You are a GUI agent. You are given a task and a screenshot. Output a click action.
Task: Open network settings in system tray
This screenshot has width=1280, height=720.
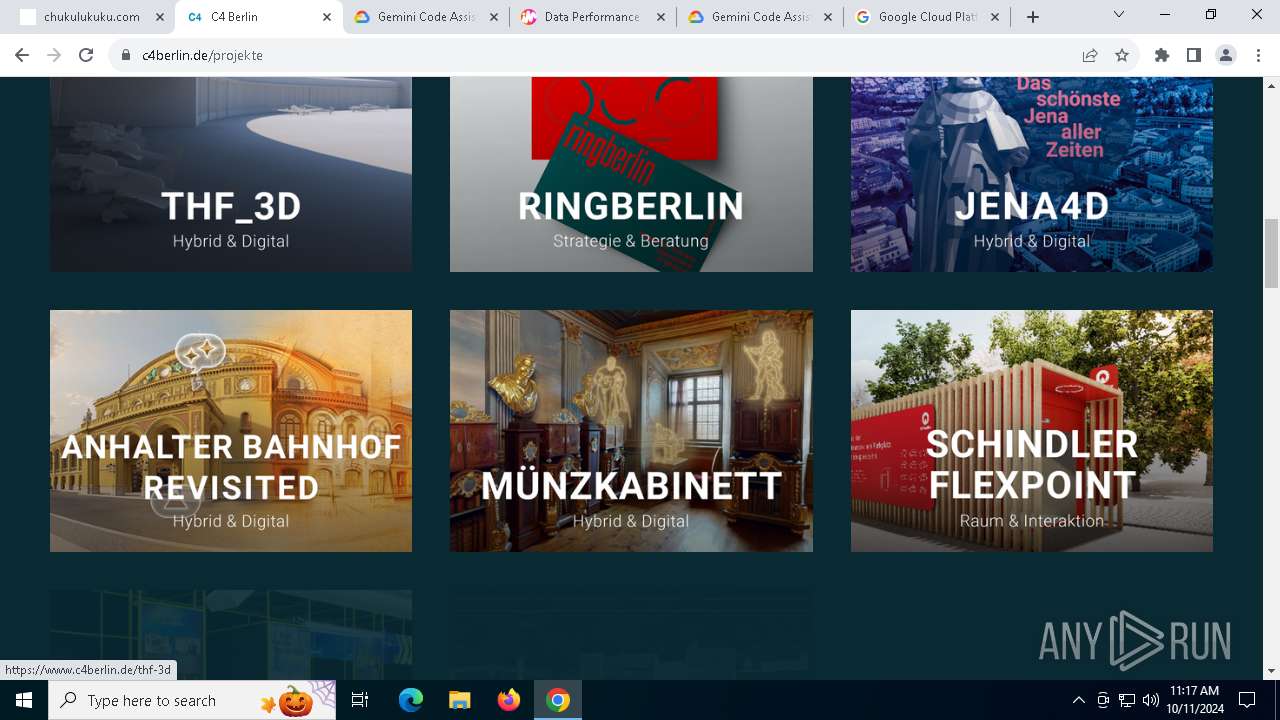tap(1127, 700)
